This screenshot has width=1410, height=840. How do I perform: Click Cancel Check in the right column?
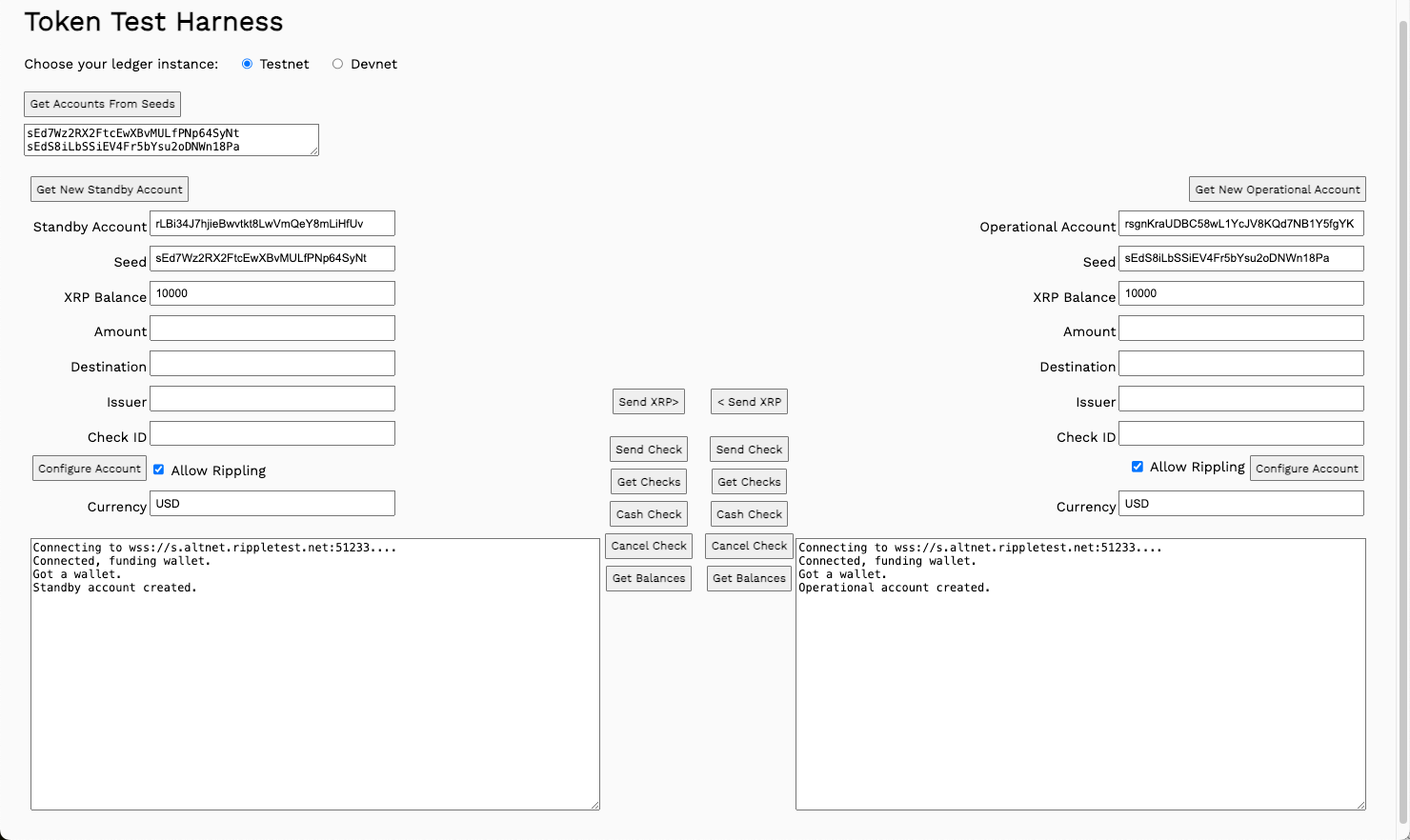tap(749, 546)
